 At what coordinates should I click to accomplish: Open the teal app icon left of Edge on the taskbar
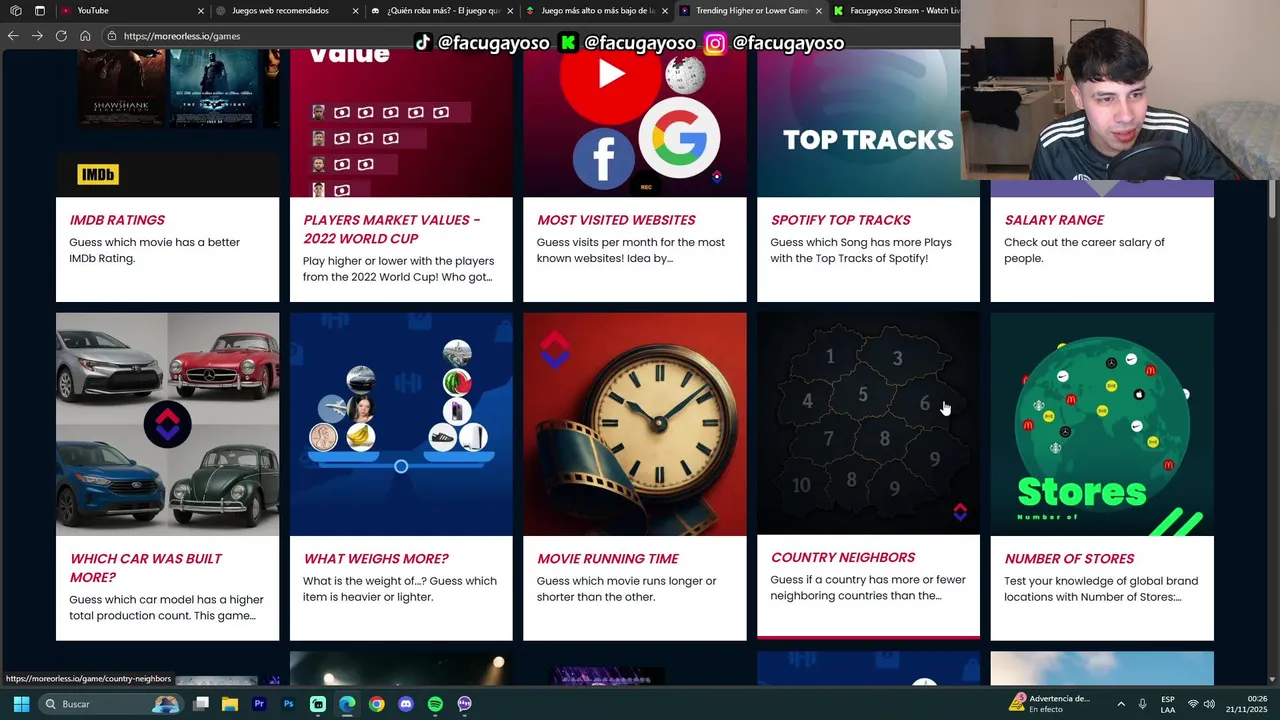point(318,704)
